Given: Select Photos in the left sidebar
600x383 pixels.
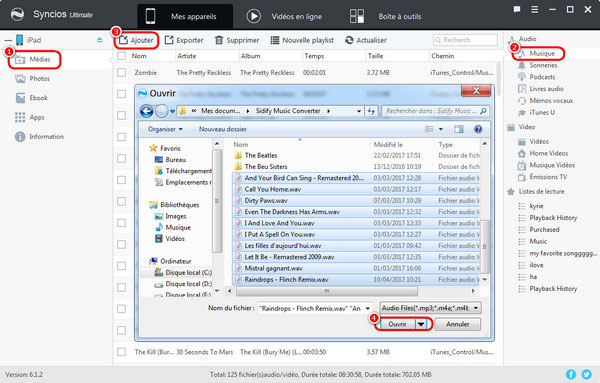Looking at the screenshot, I should pyautogui.click(x=33, y=78).
